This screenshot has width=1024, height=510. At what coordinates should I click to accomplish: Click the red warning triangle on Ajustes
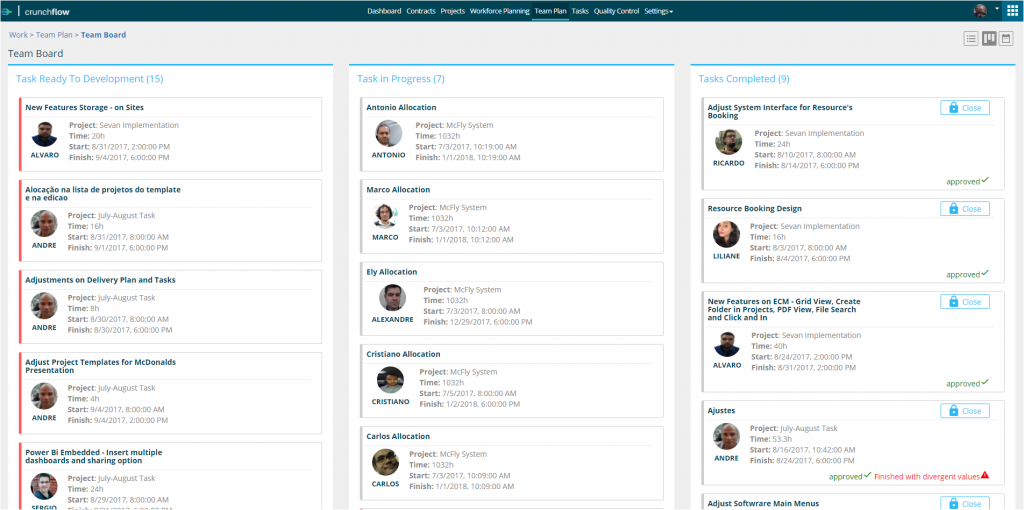pyautogui.click(x=985, y=476)
